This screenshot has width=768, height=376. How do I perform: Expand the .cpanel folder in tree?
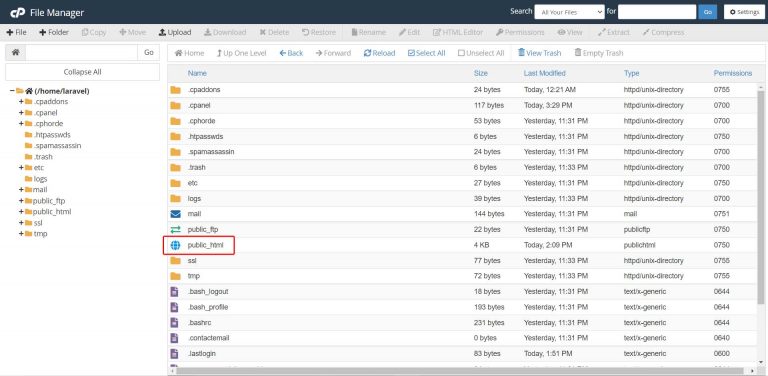coord(22,113)
